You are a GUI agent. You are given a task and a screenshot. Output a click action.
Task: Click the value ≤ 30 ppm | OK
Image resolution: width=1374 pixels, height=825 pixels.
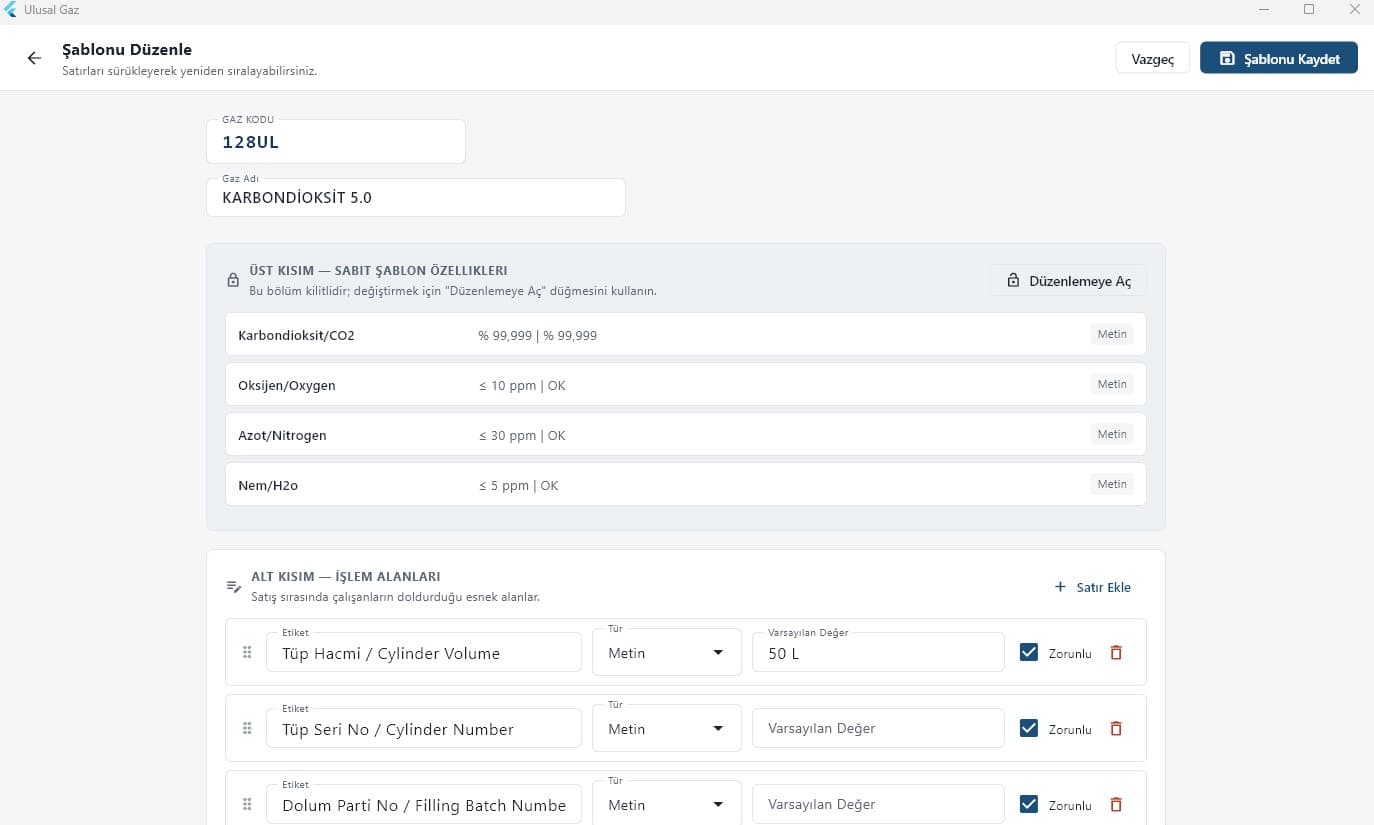[522, 435]
